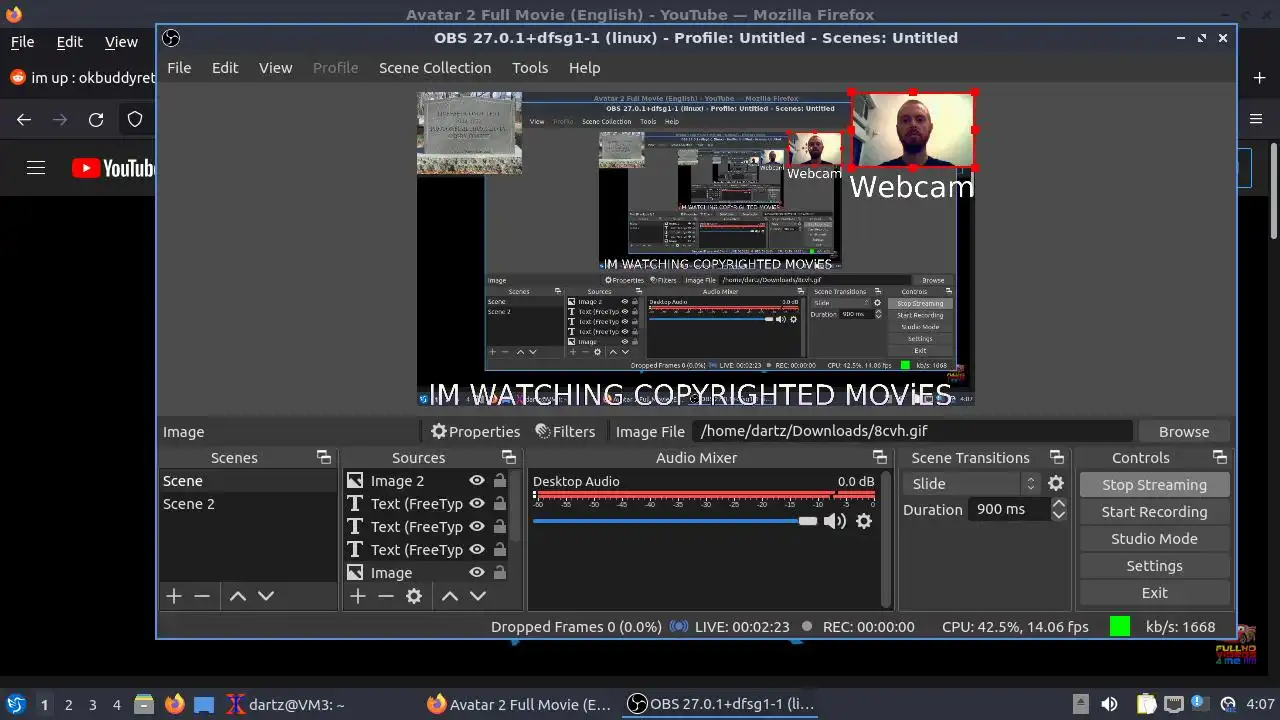Image resolution: width=1280 pixels, height=720 pixels.
Task: Pop out the Audio Mixer panel
Action: pyautogui.click(x=880, y=457)
